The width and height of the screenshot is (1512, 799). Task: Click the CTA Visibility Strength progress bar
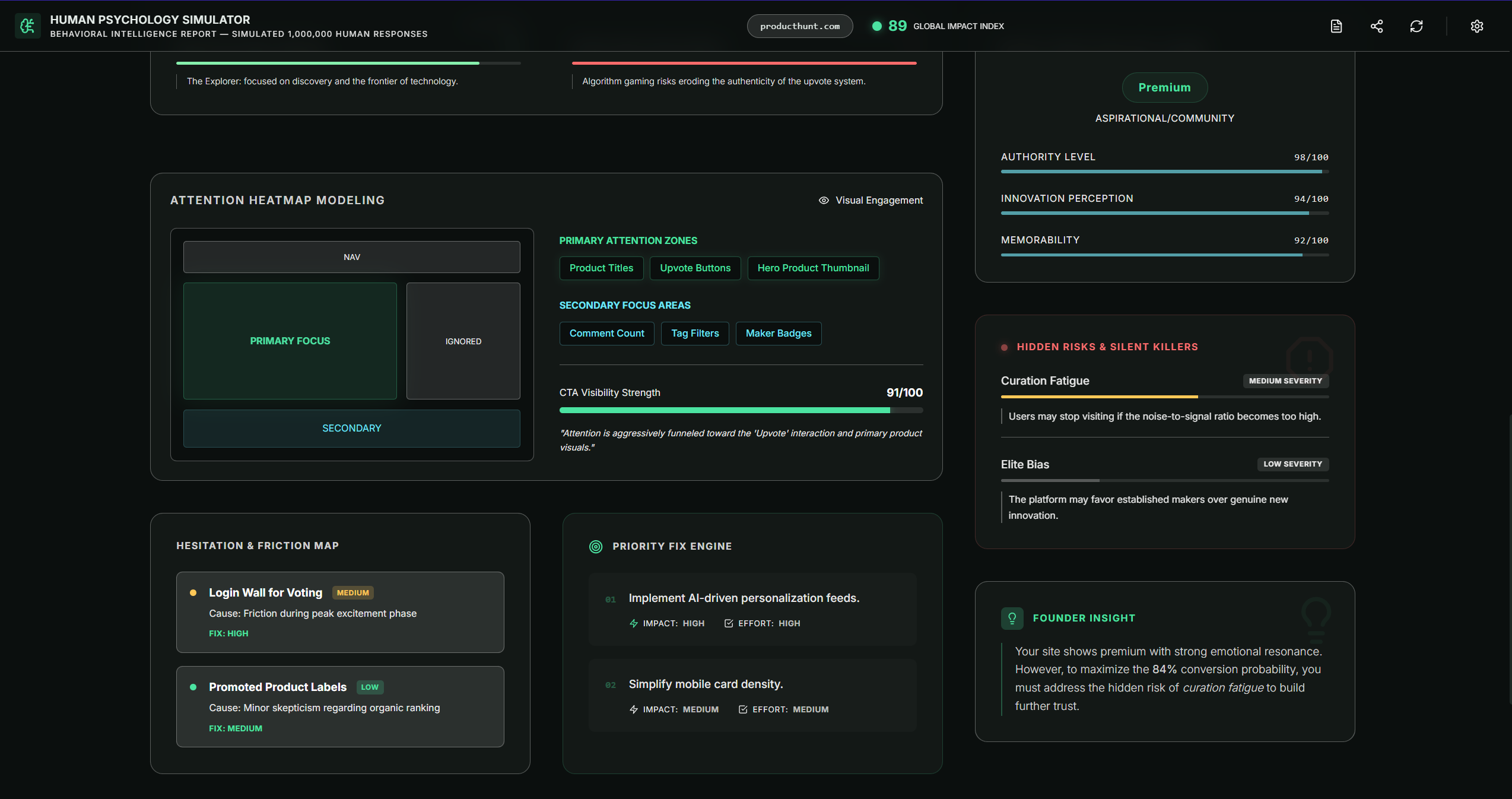click(x=741, y=410)
